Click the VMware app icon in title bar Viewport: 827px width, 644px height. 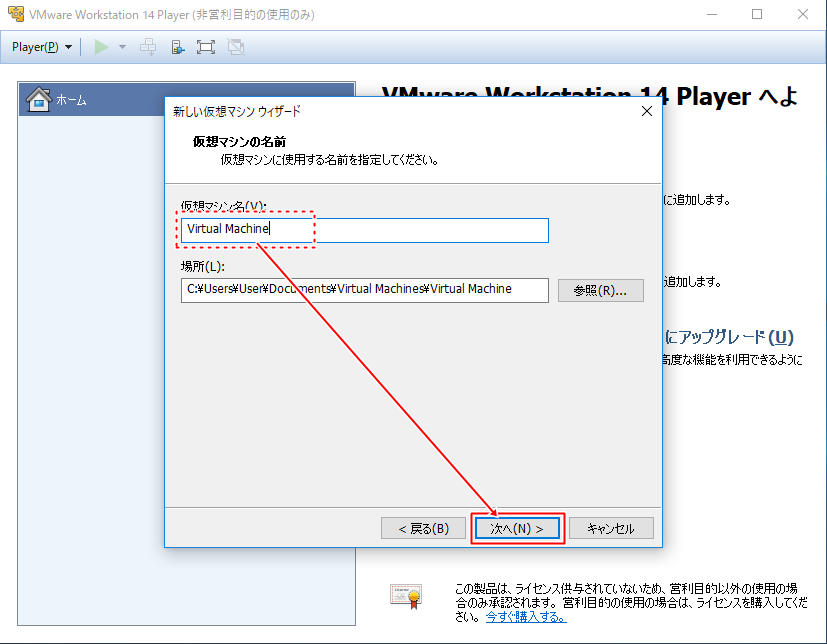point(16,14)
